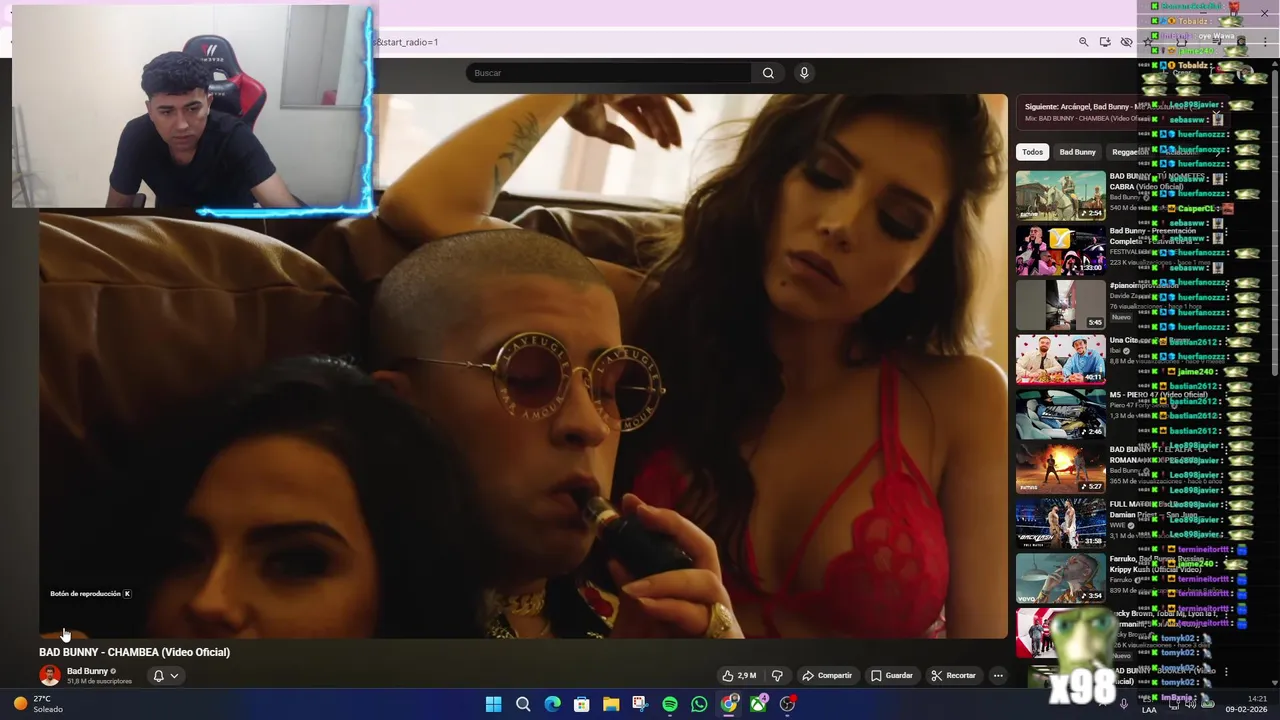Switch to Google Chrome on the taskbar
The height and width of the screenshot is (720, 1280).
(x=729, y=704)
